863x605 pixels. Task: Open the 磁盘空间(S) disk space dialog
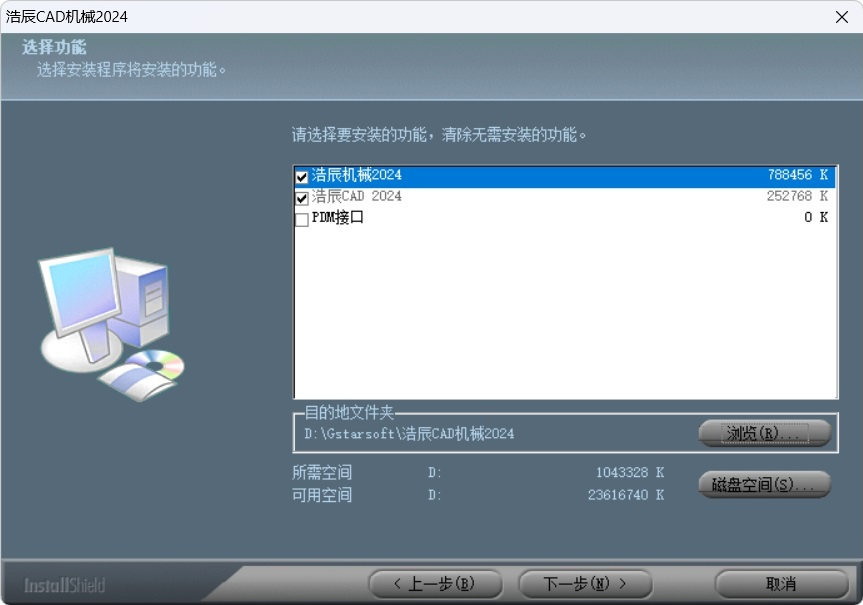[763, 485]
